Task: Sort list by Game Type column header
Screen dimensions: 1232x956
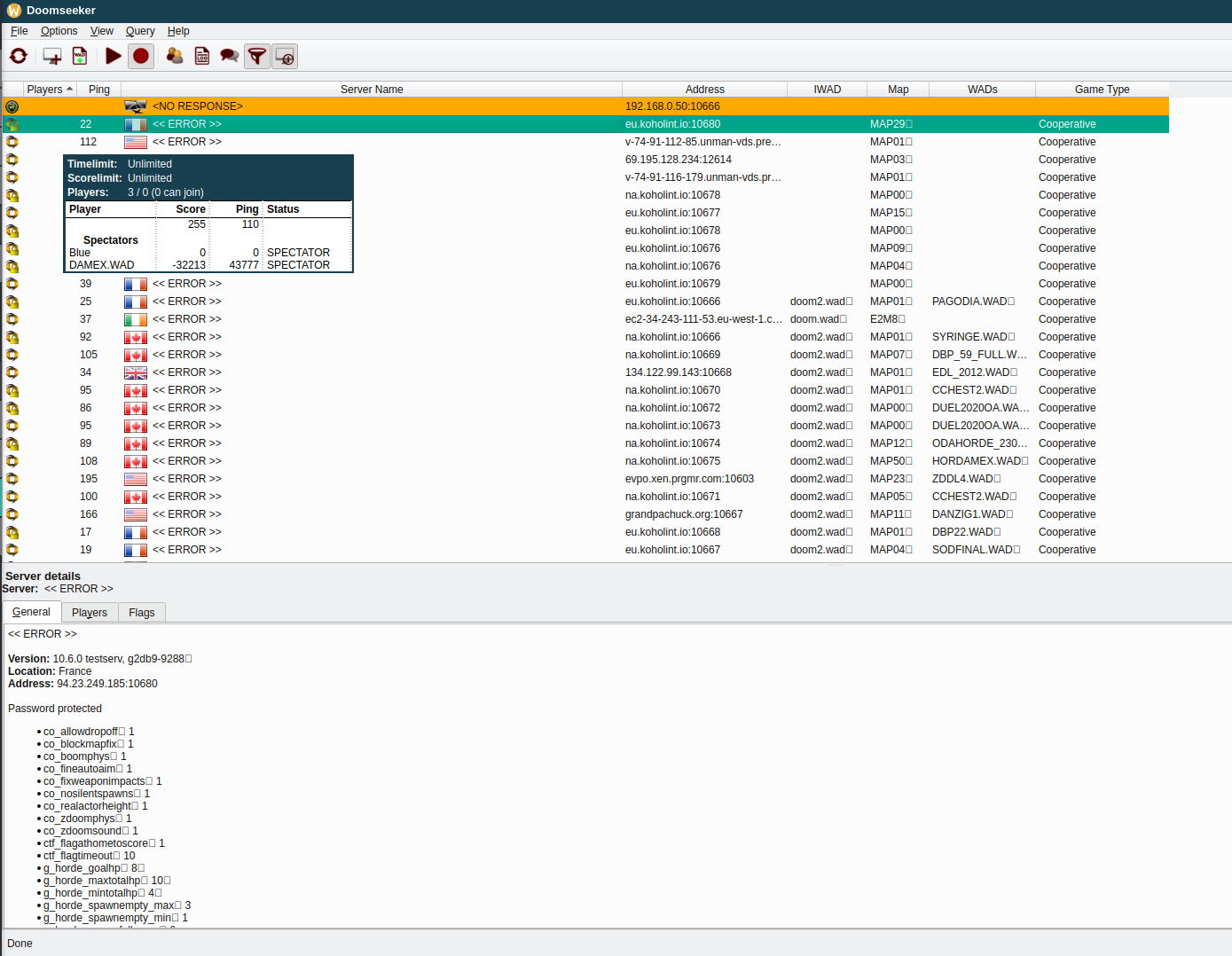Action: [1102, 90]
